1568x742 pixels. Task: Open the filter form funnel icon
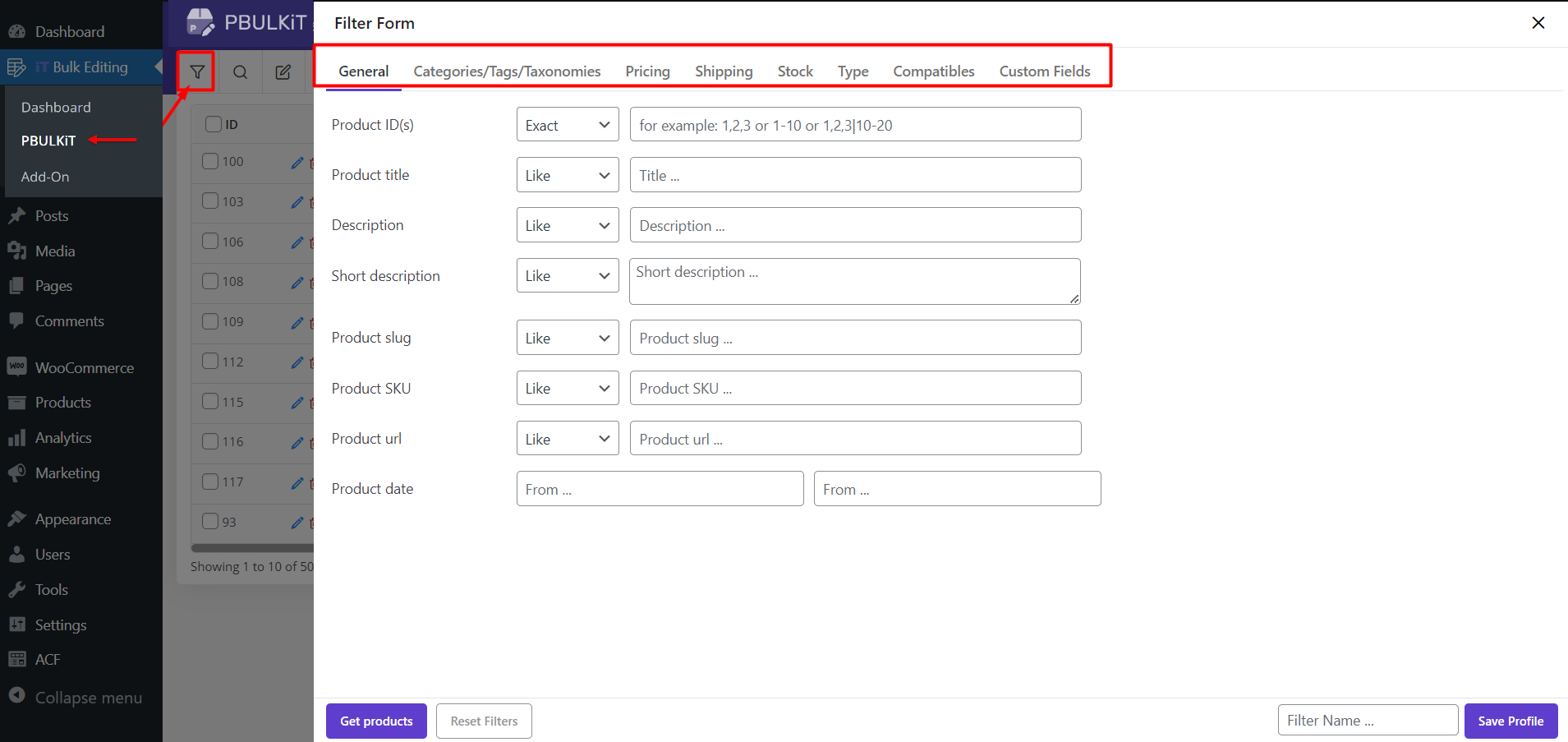(197, 72)
